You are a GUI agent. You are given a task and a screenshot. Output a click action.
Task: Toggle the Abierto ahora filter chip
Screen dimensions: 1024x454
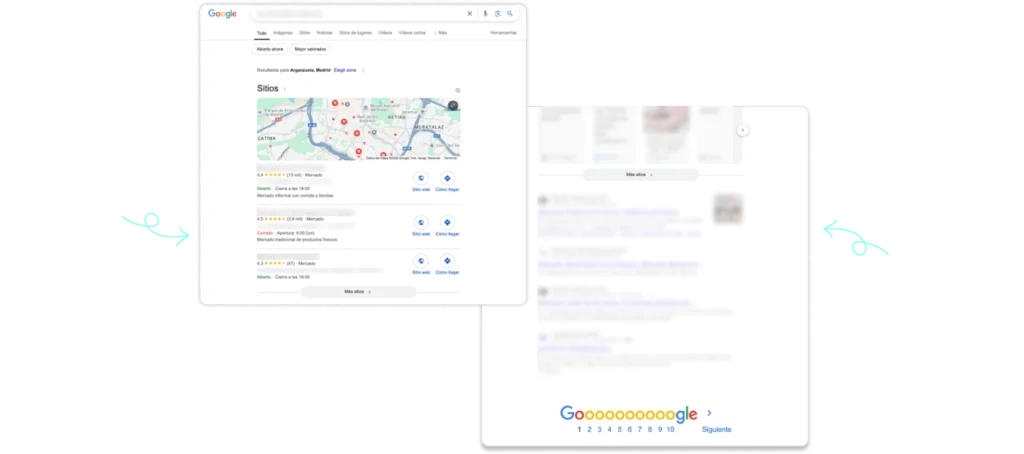pos(270,49)
